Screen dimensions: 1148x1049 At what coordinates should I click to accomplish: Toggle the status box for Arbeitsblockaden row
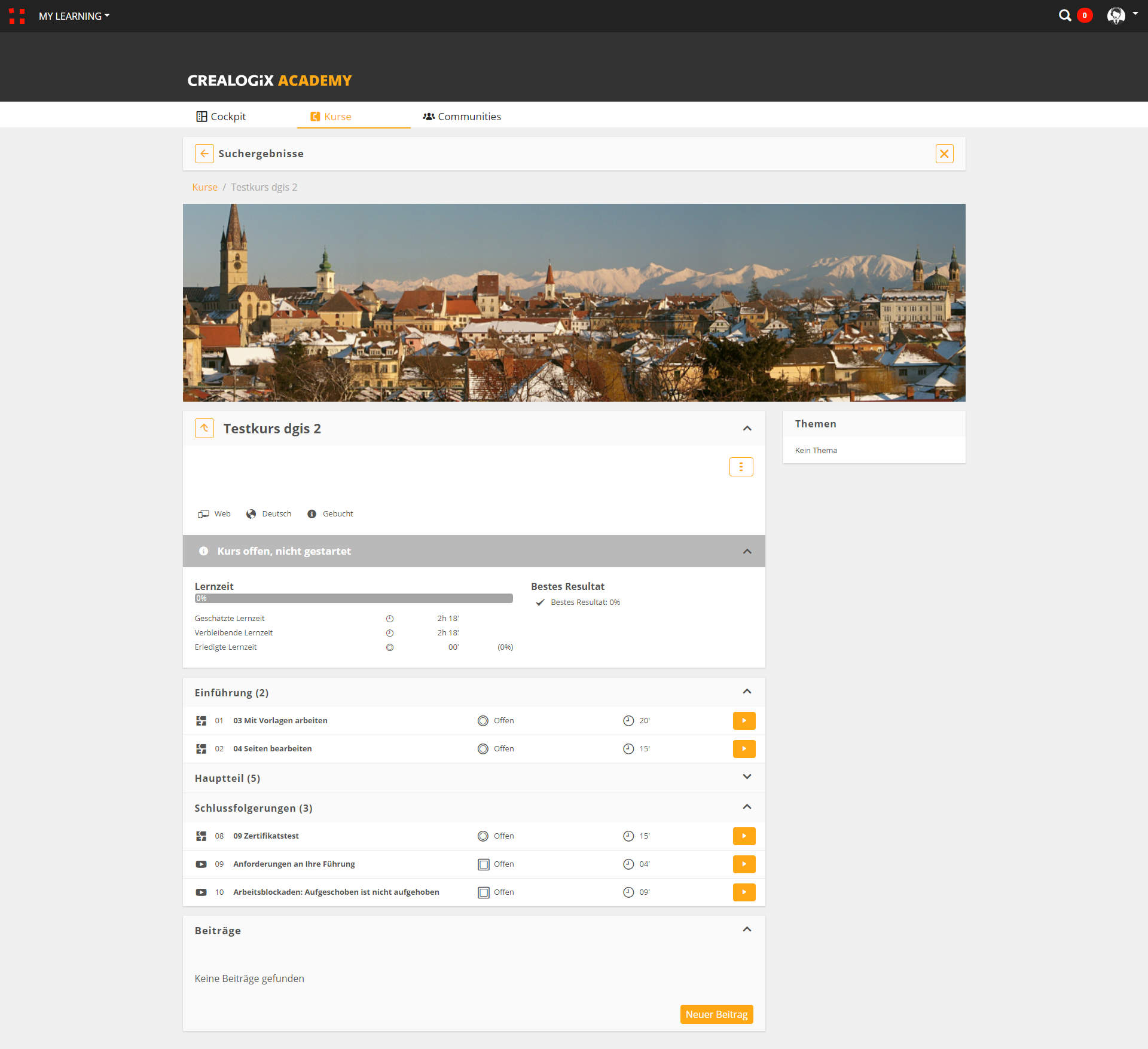pyautogui.click(x=483, y=892)
